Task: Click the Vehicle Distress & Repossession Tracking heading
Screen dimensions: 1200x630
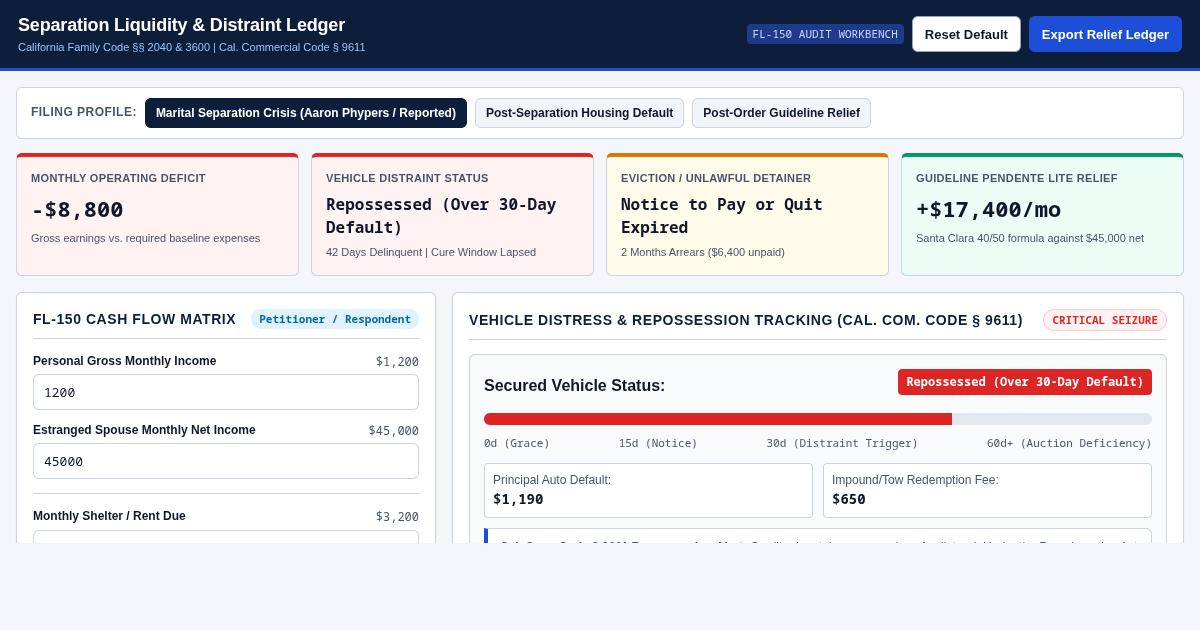Action: coord(746,320)
